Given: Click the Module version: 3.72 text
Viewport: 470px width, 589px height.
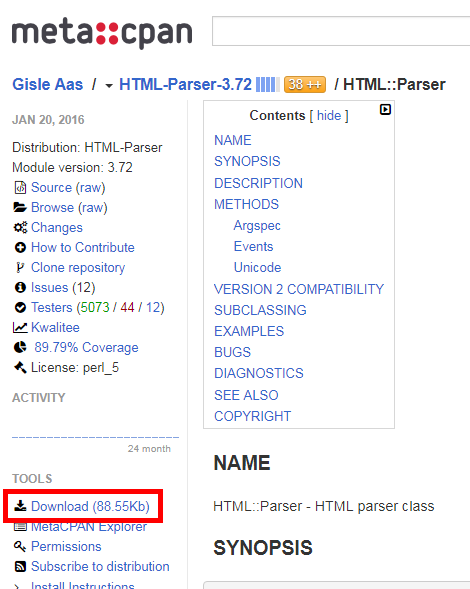Looking at the screenshot, I should 72,168.
